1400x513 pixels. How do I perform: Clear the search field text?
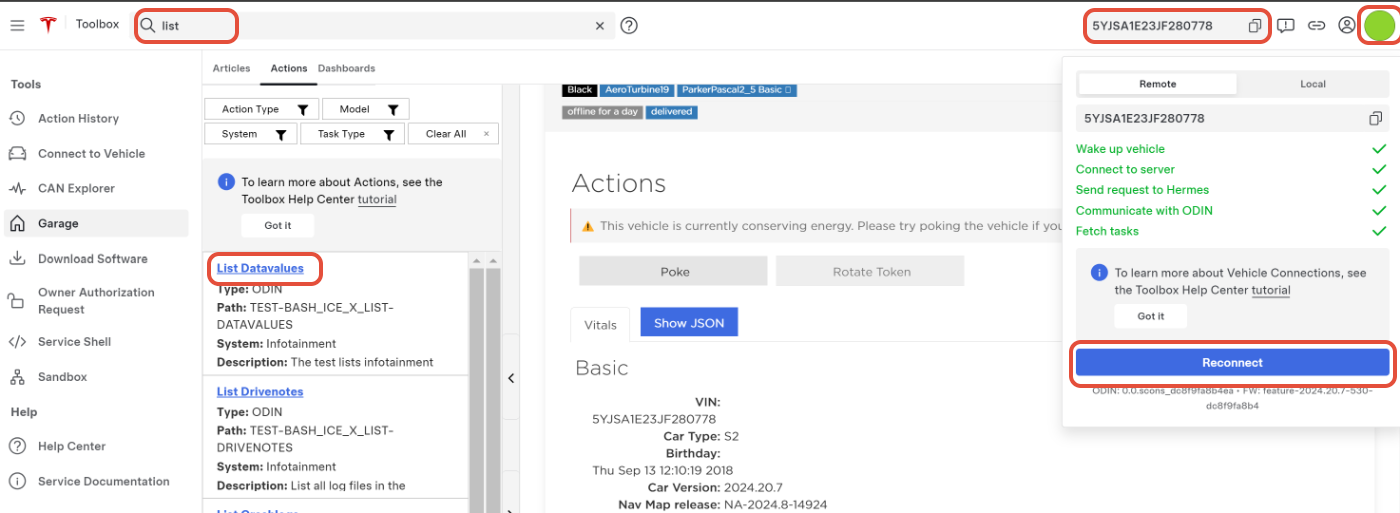[599, 26]
